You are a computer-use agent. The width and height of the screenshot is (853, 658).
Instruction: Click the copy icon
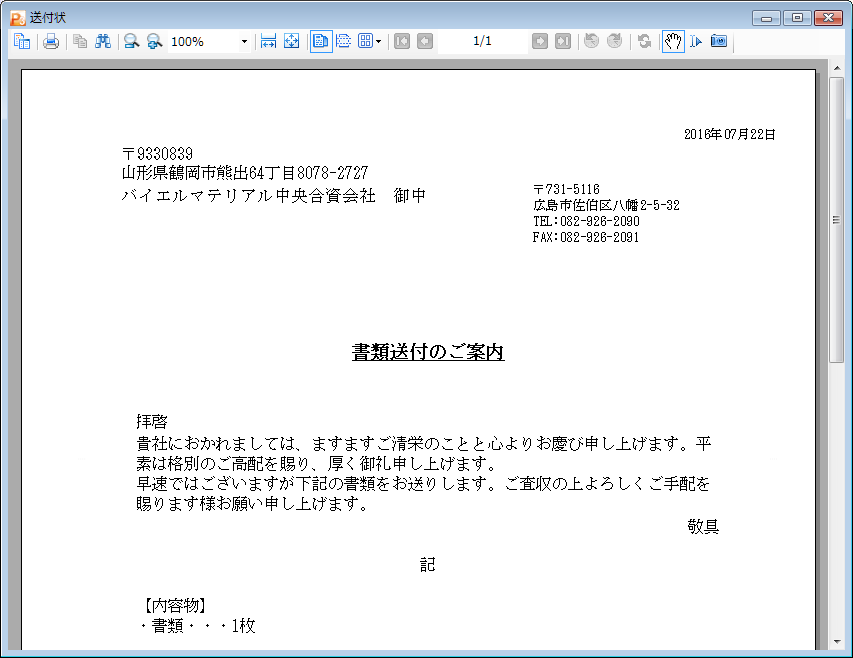(80, 41)
